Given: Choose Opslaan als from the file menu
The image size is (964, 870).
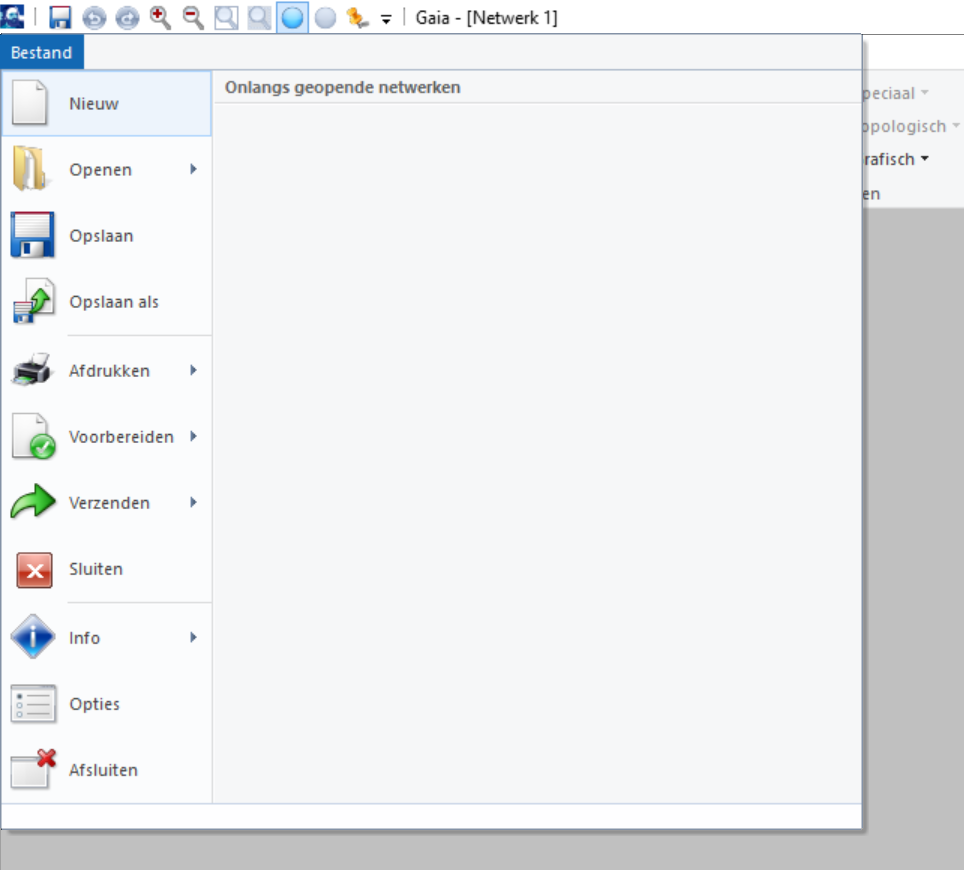Looking at the screenshot, I should click(x=113, y=302).
